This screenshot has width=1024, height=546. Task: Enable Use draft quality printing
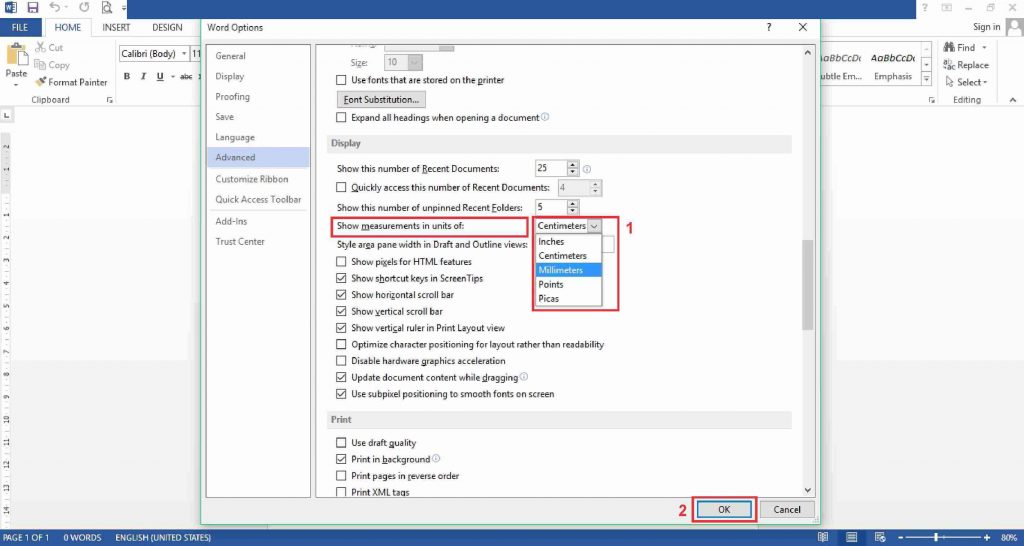coord(341,443)
